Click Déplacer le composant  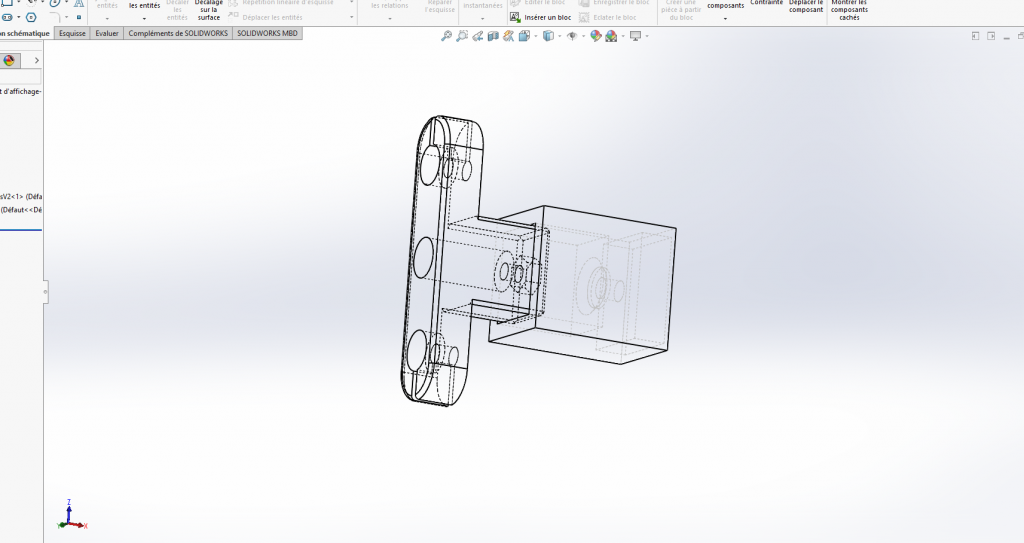coord(806,7)
